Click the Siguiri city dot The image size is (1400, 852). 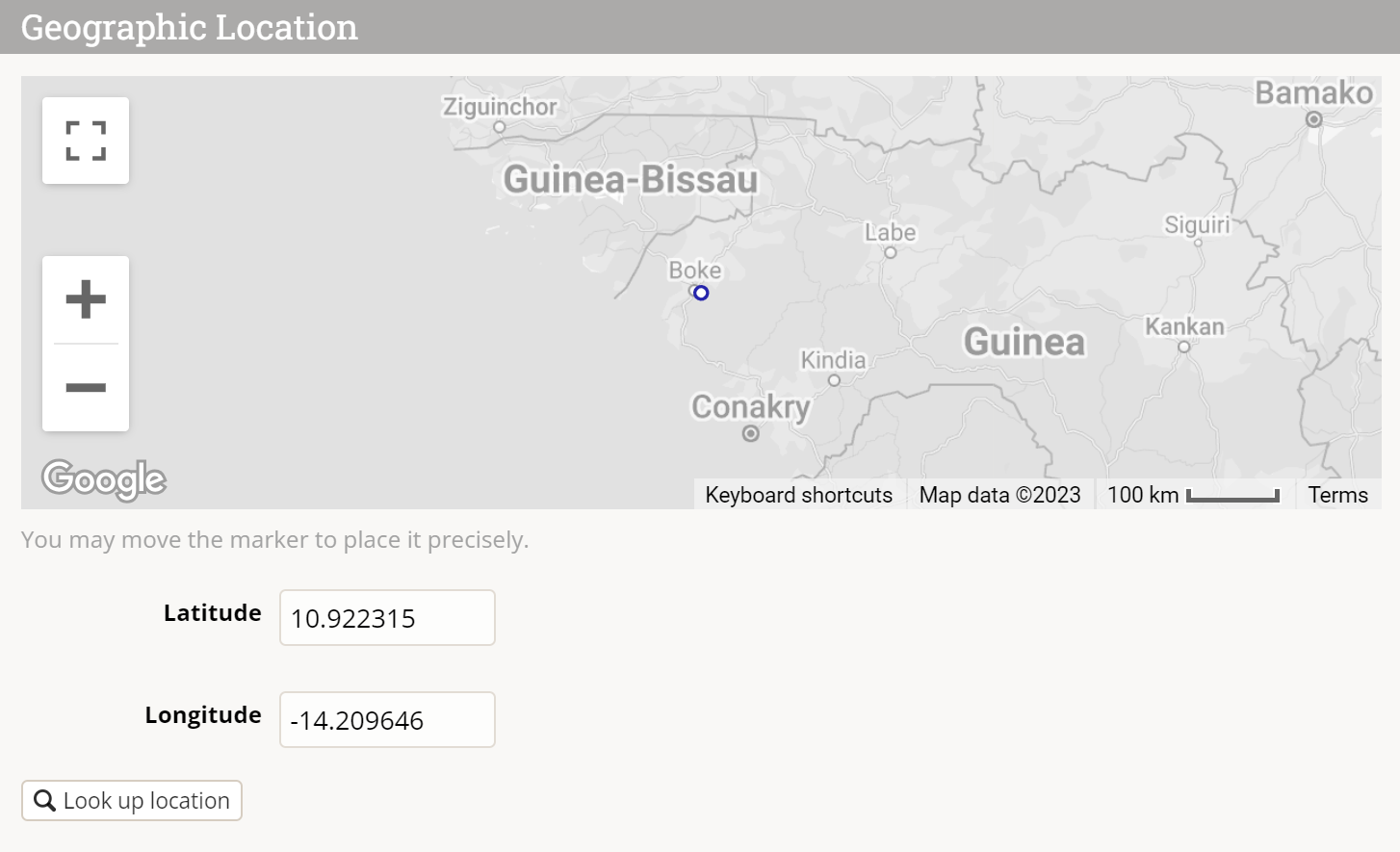(1198, 243)
